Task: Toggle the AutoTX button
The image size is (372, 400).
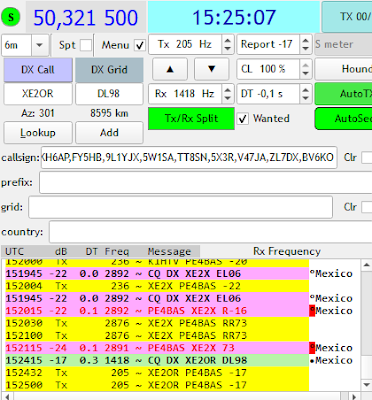Action: coord(343,94)
